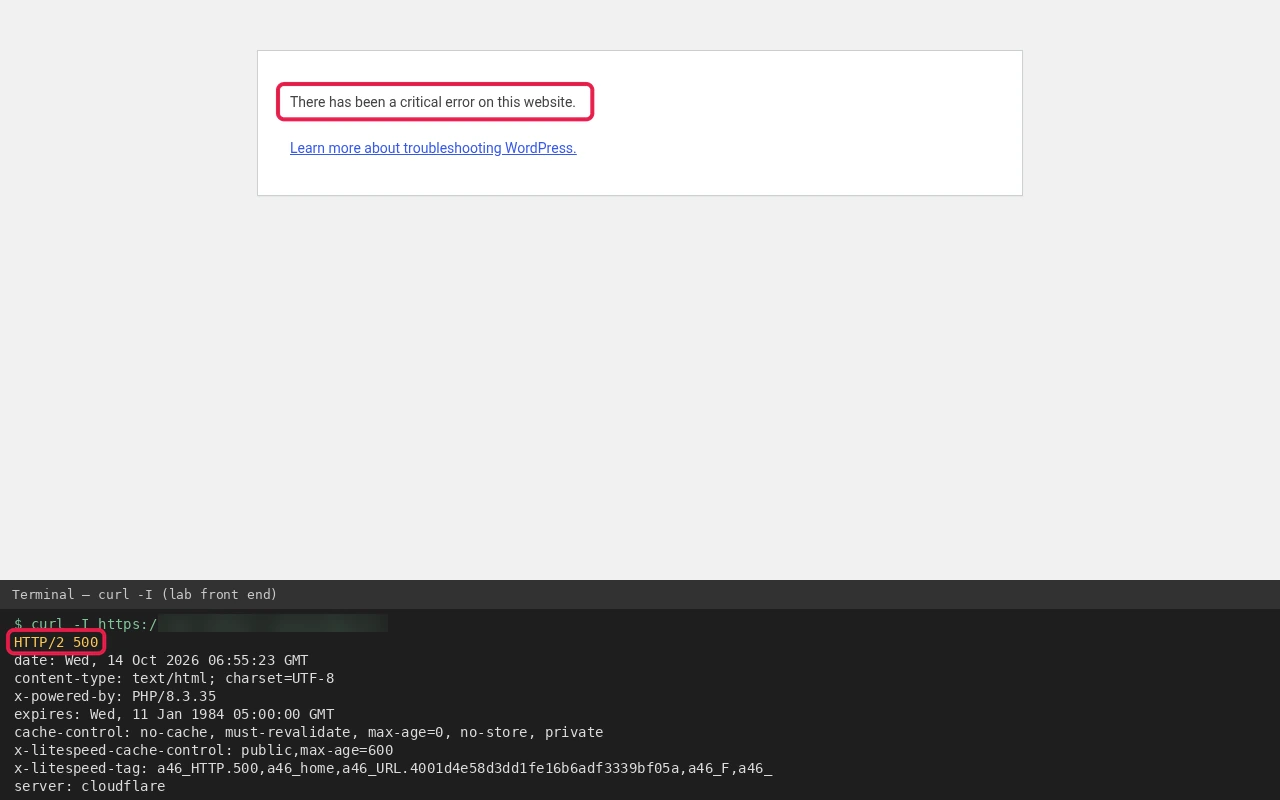Image resolution: width=1280 pixels, height=800 pixels.
Task: Click the 'expires: Wed, 11 Jan 1984' line
Action: click(174, 714)
